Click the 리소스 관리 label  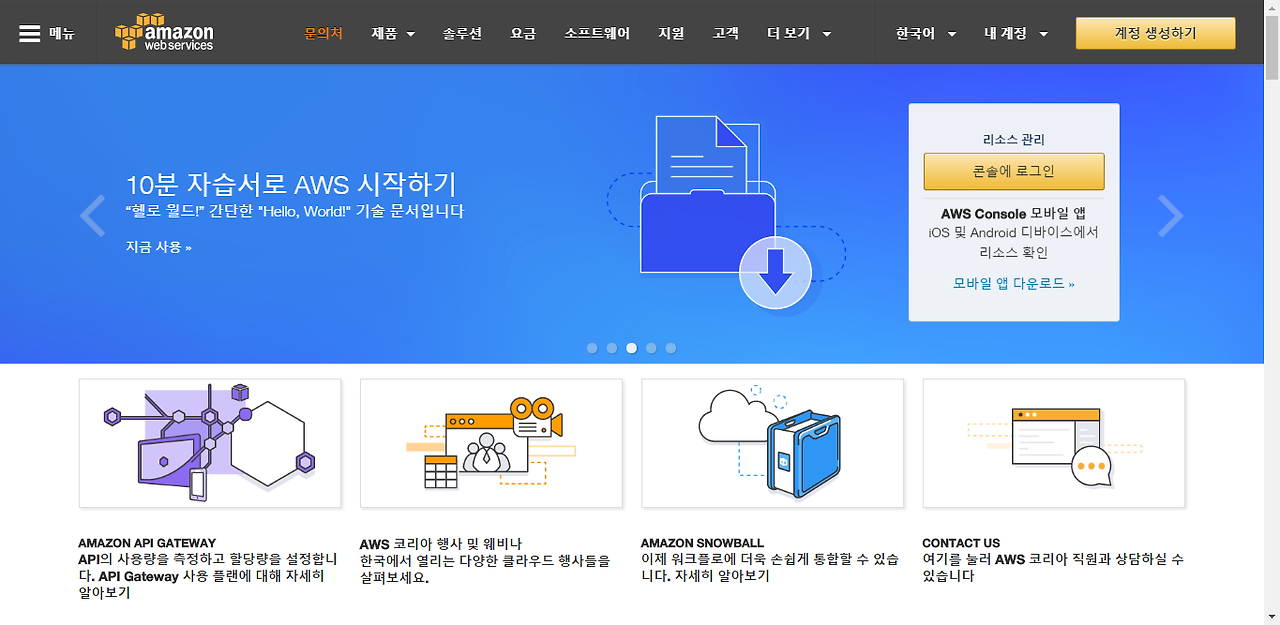click(x=1013, y=140)
